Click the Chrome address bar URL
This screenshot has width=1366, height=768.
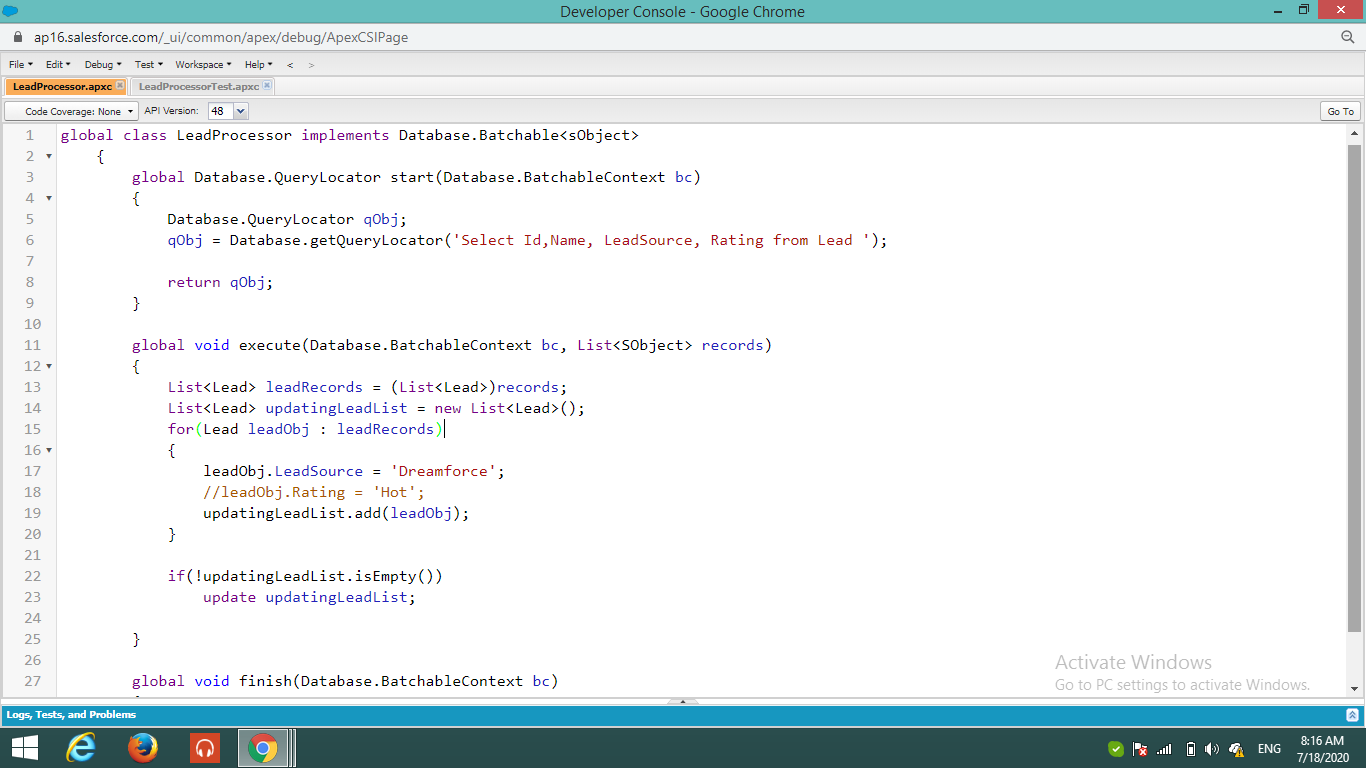coord(221,37)
